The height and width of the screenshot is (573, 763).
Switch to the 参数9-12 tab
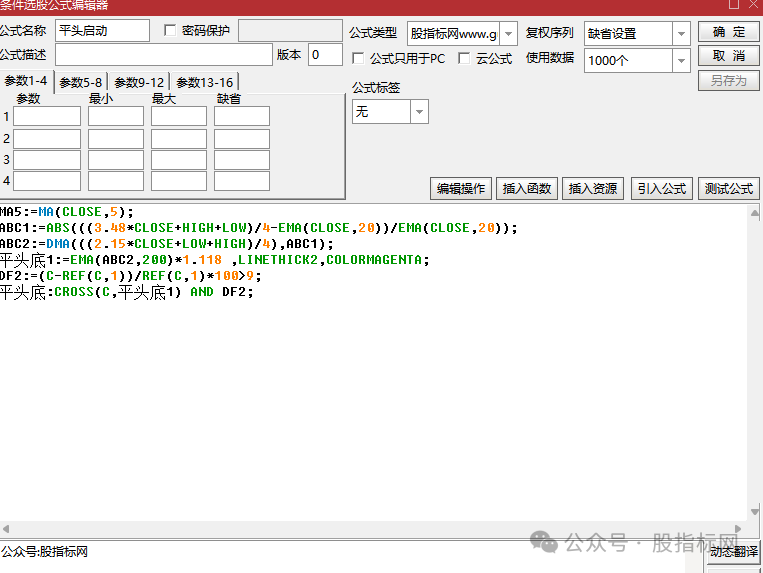point(139,83)
